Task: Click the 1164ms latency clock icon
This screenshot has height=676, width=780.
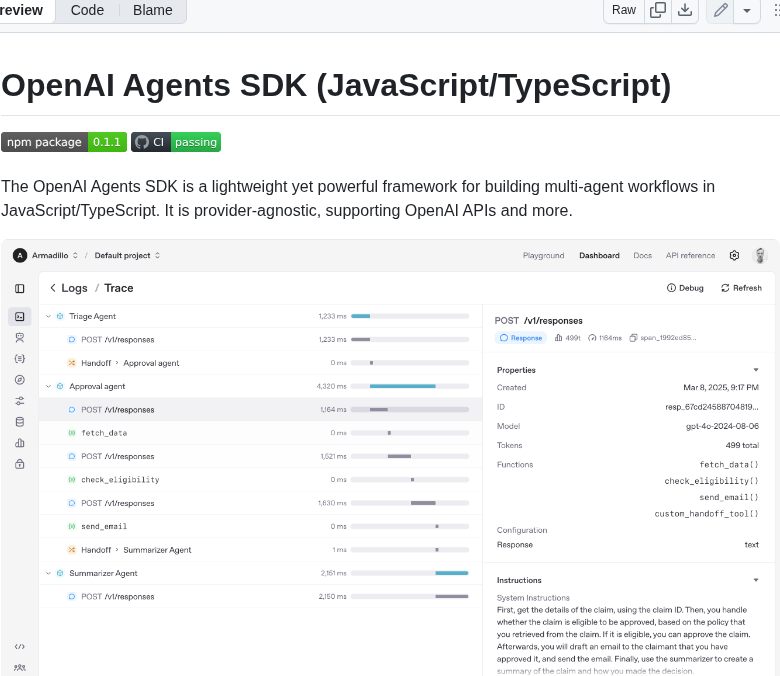Action: [x=591, y=338]
